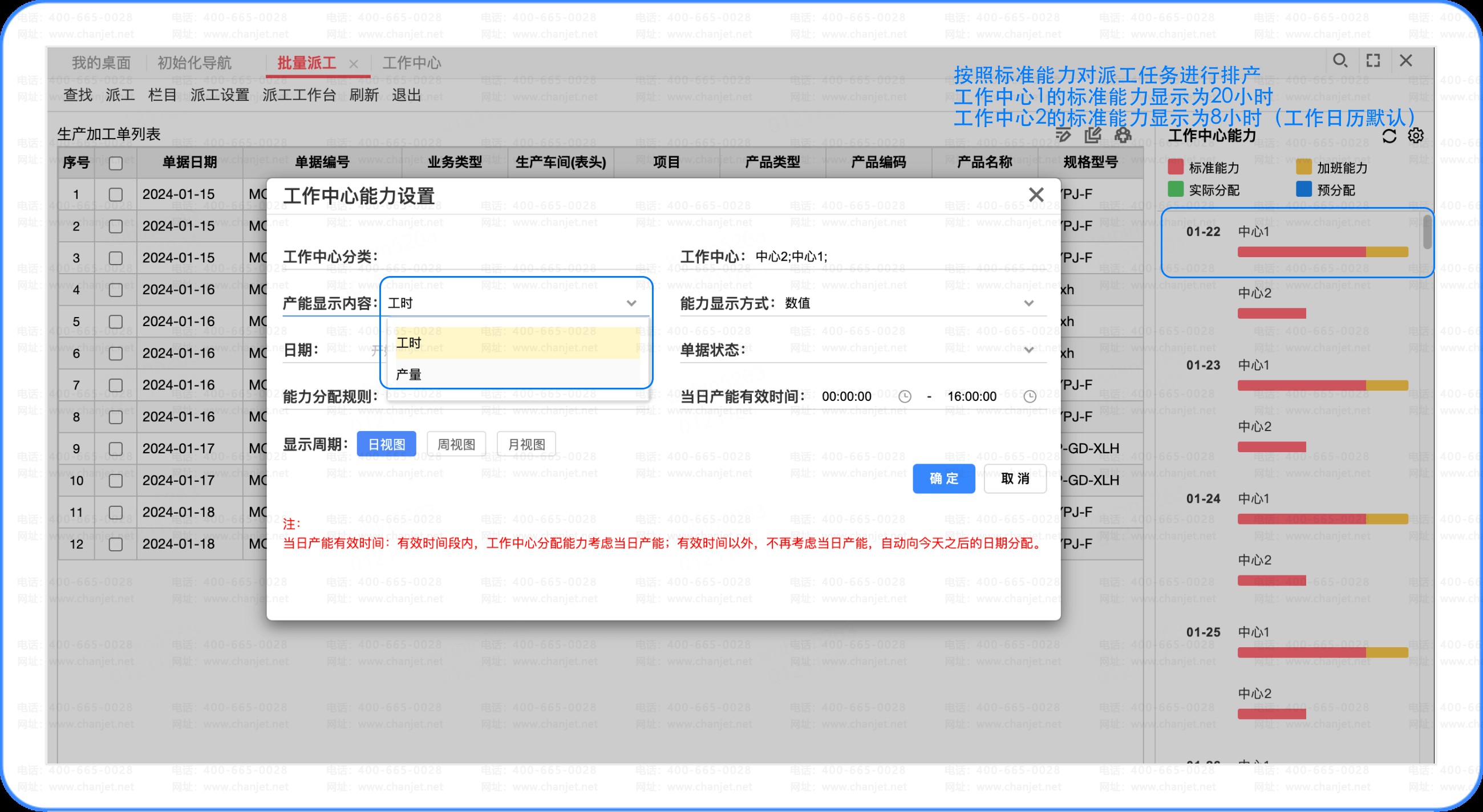Select the 周视图 display period button
This screenshot has width=1483, height=812.
point(456,444)
